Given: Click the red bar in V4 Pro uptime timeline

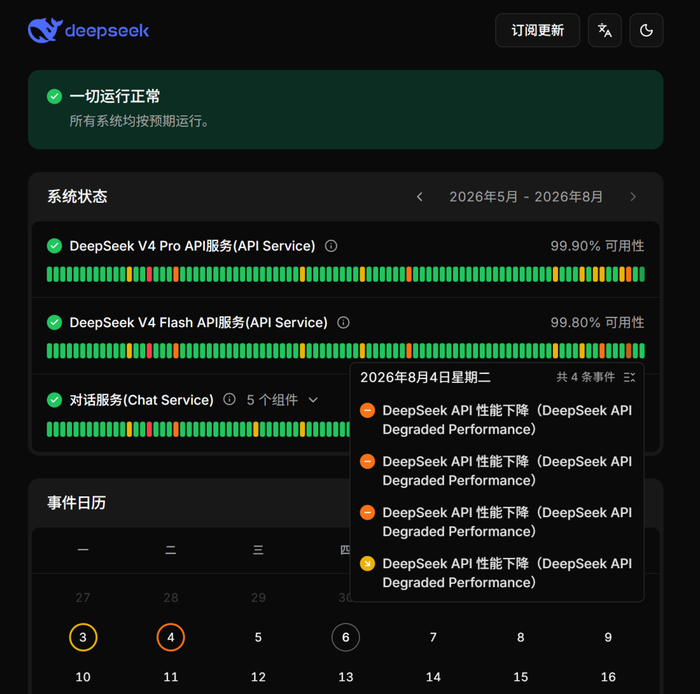Looking at the screenshot, I should click(x=150, y=274).
